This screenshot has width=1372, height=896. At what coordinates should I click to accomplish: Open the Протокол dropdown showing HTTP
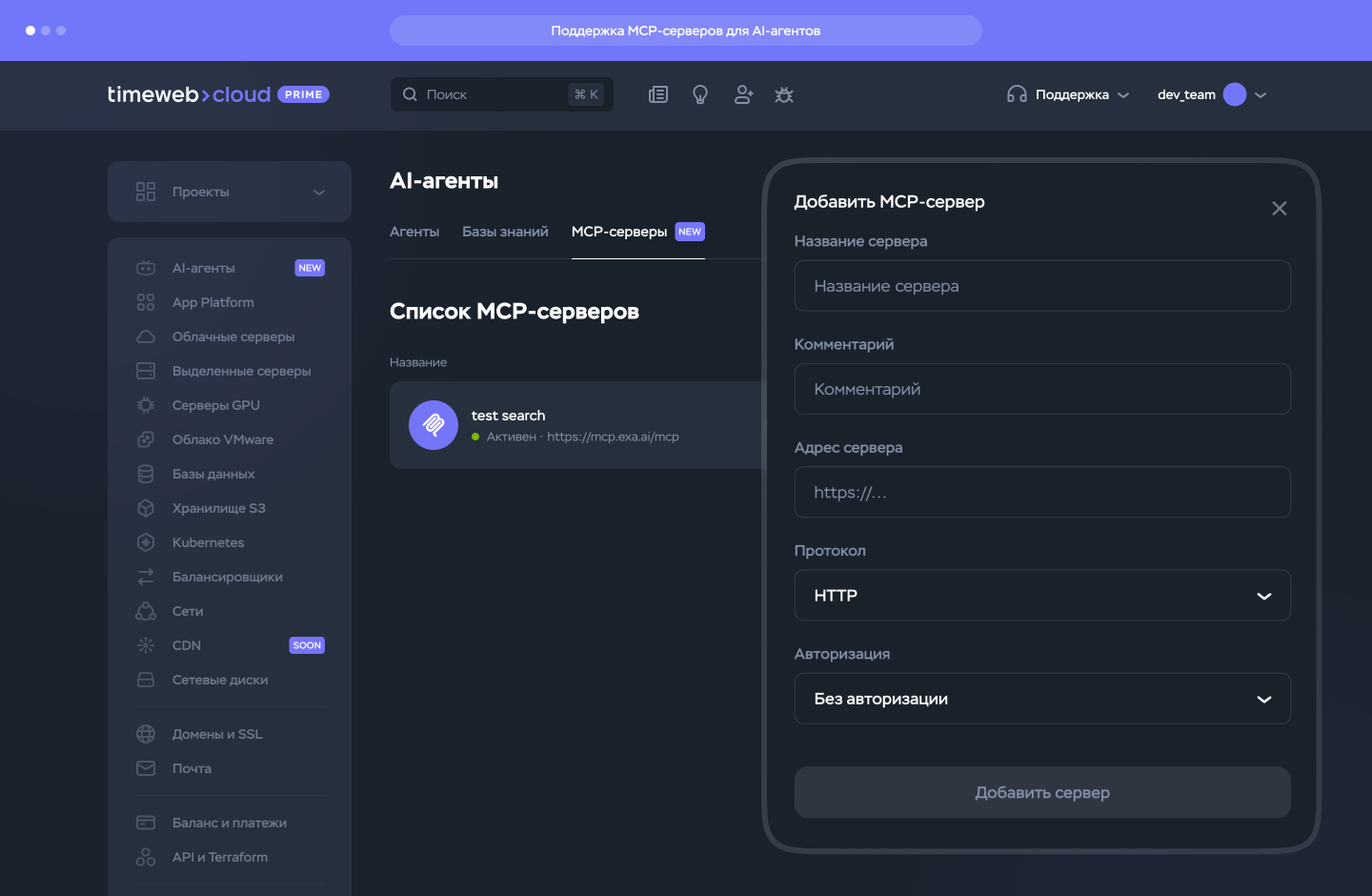[x=1042, y=595]
